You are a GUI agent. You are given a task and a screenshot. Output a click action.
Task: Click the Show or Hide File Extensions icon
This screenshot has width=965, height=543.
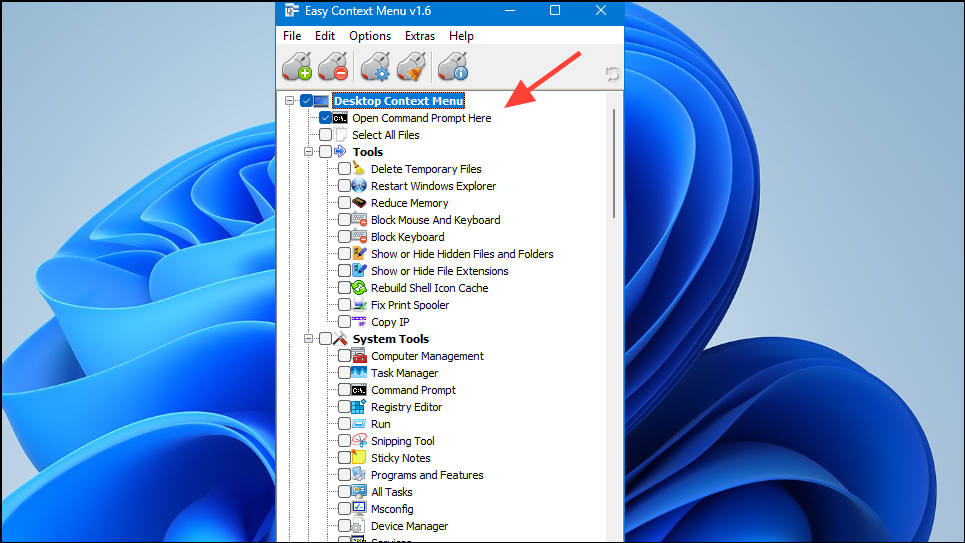tap(359, 270)
